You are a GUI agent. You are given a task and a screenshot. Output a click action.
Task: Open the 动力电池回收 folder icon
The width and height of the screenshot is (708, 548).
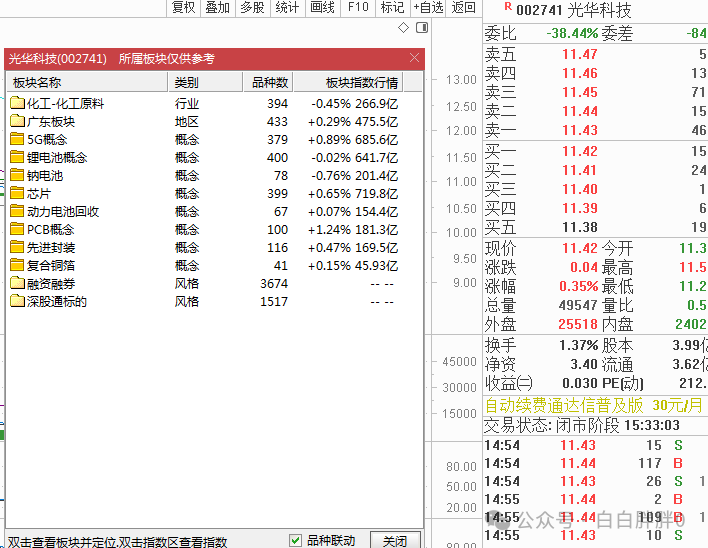[17, 211]
